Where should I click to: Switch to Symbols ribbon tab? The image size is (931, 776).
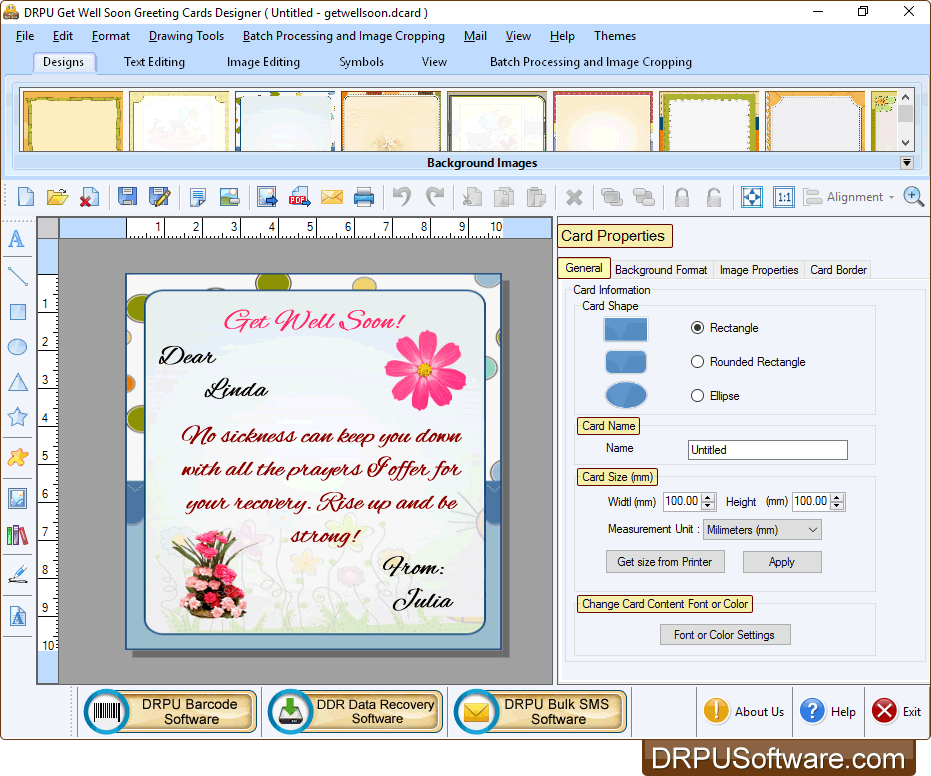361,62
